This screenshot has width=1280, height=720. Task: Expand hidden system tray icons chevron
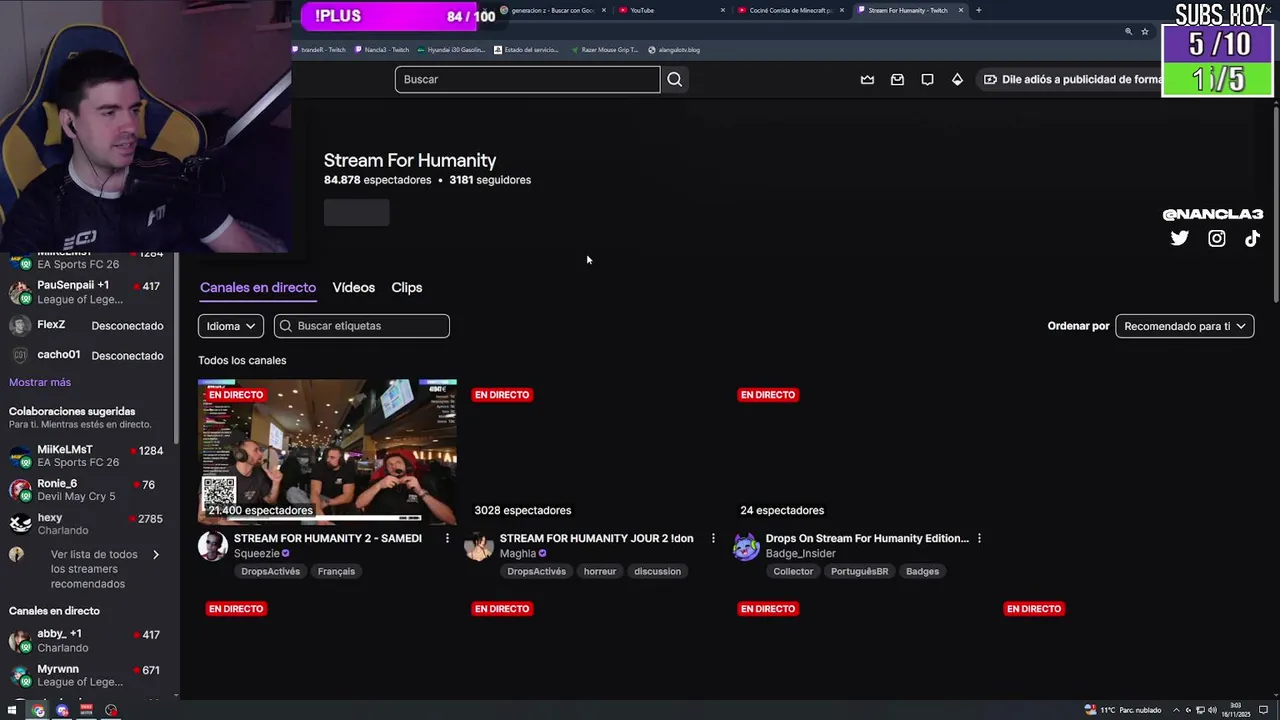[1176, 710]
